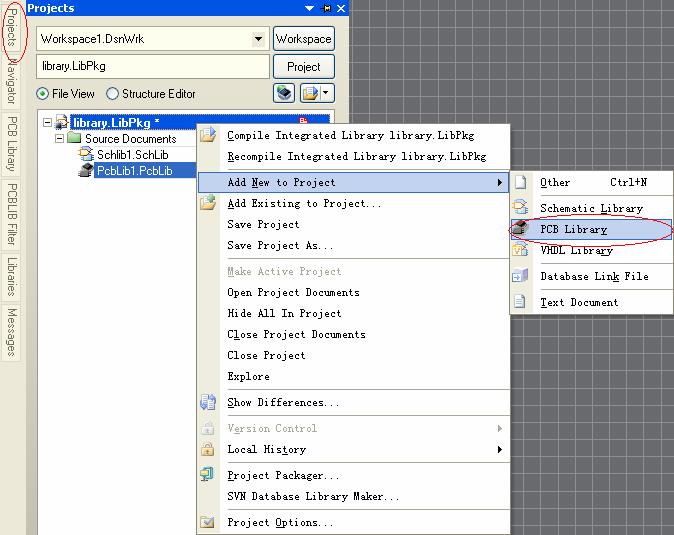Switch to the Navigator side tab
This screenshot has height=535, width=674.
point(12,82)
